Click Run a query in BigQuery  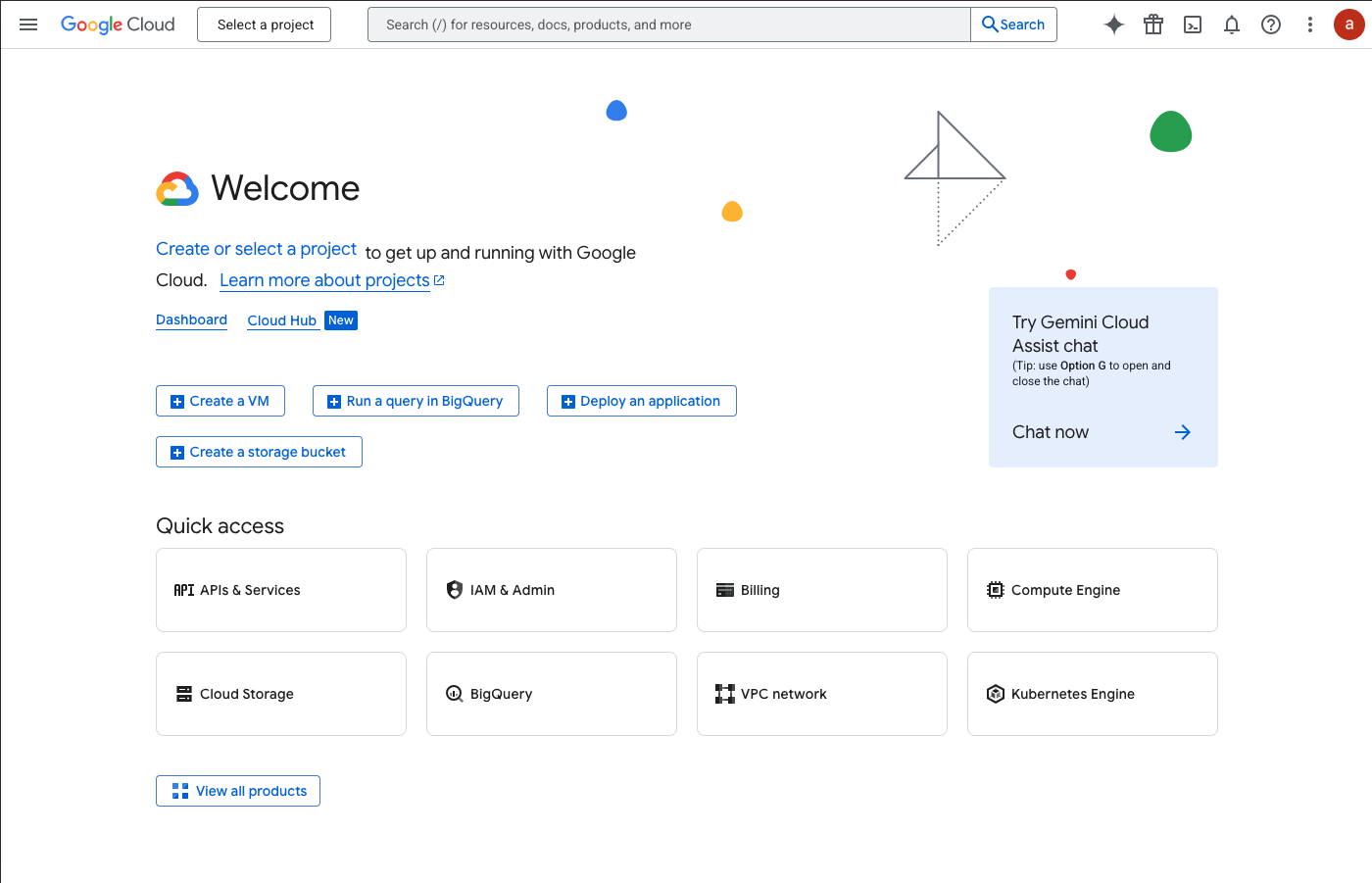tap(416, 401)
